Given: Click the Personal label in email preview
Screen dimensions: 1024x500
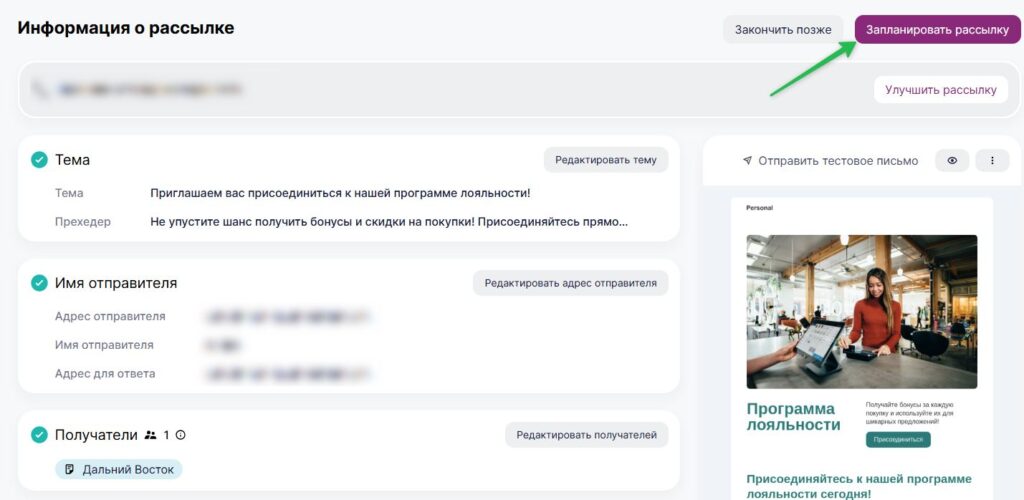Looking at the screenshot, I should pyautogui.click(x=760, y=208).
